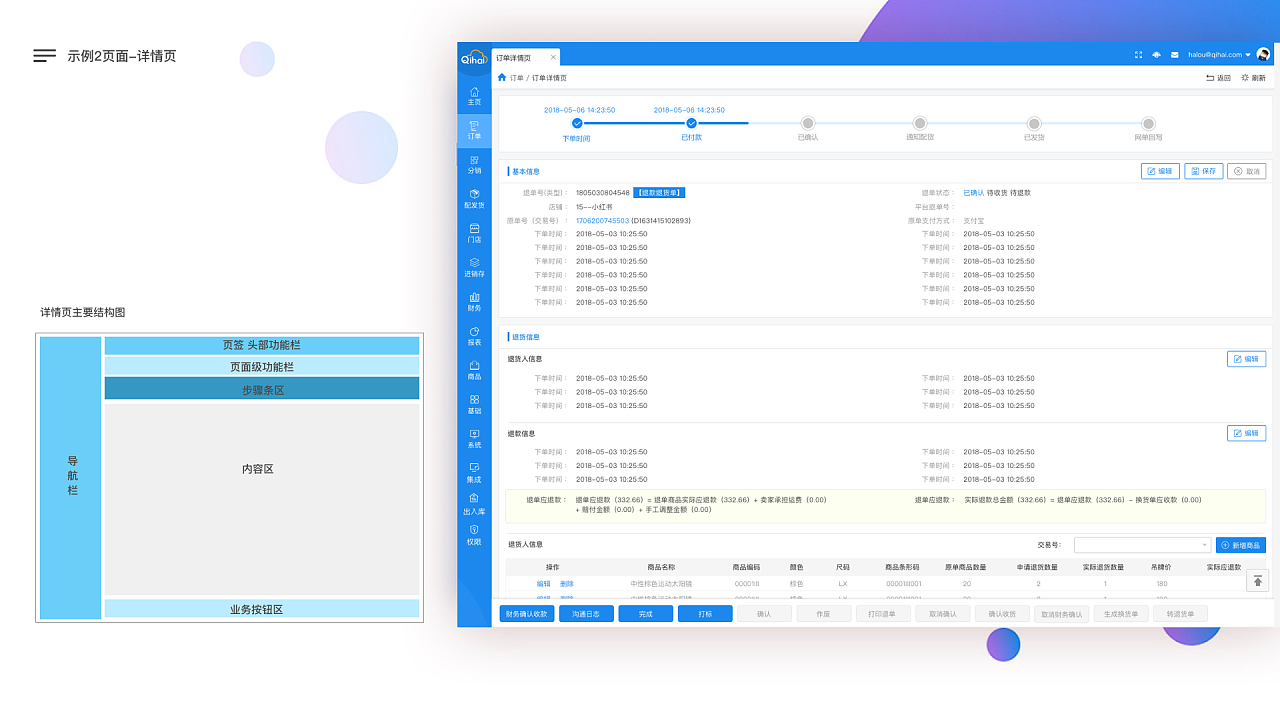Screen dimensions: 1280x720
Task: Click the 【退款退货单】 type tag
Action: click(x=659, y=193)
